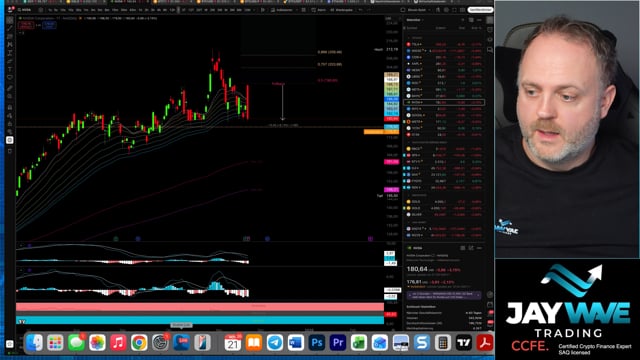640x360 pixels.
Task: Open the USD currency dropdown on price scale
Action: pos(389,18)
